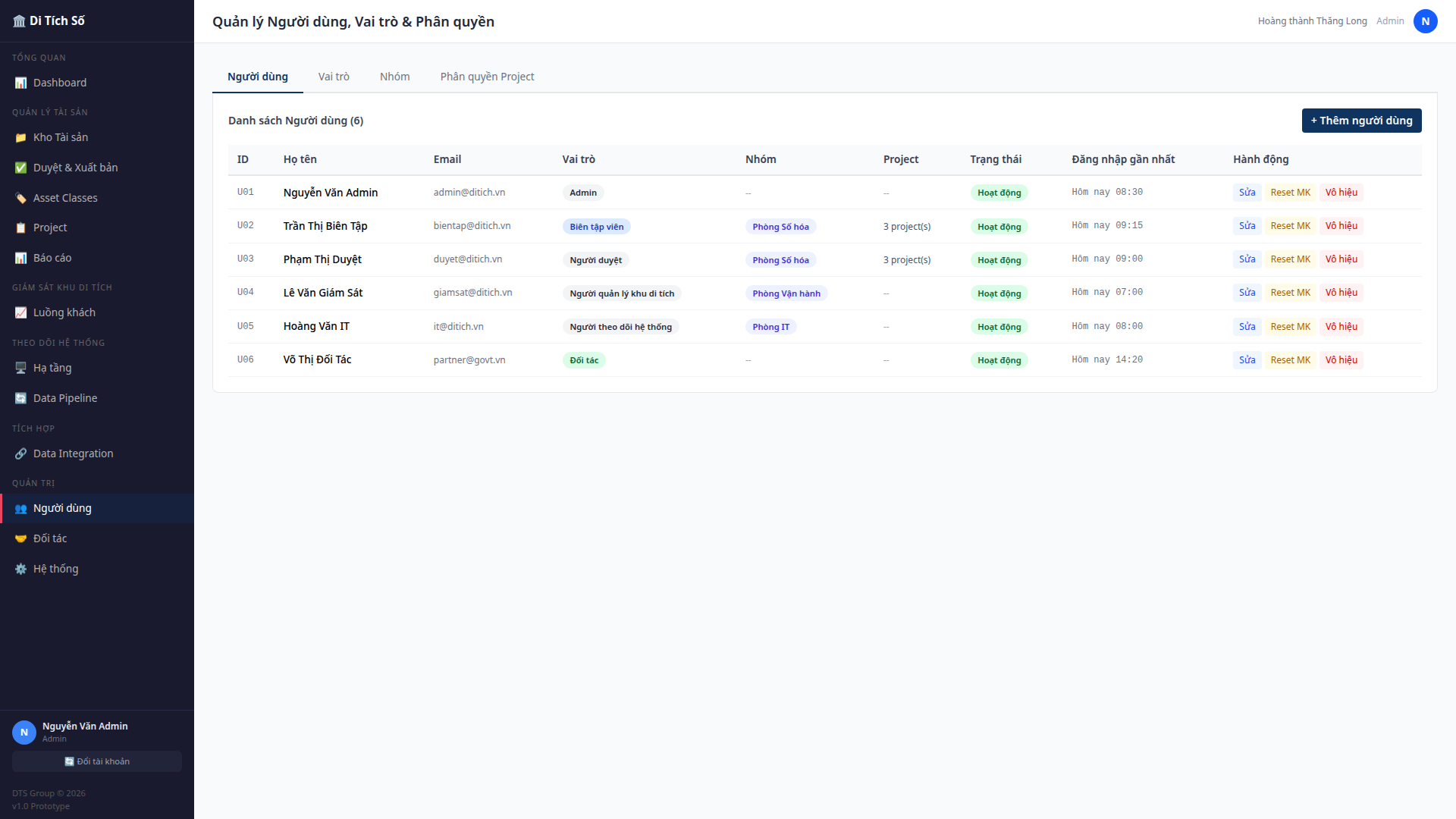The image size is (1456, 819).
Task: Click Đổi tài khoản button
Action: [97, 761]
